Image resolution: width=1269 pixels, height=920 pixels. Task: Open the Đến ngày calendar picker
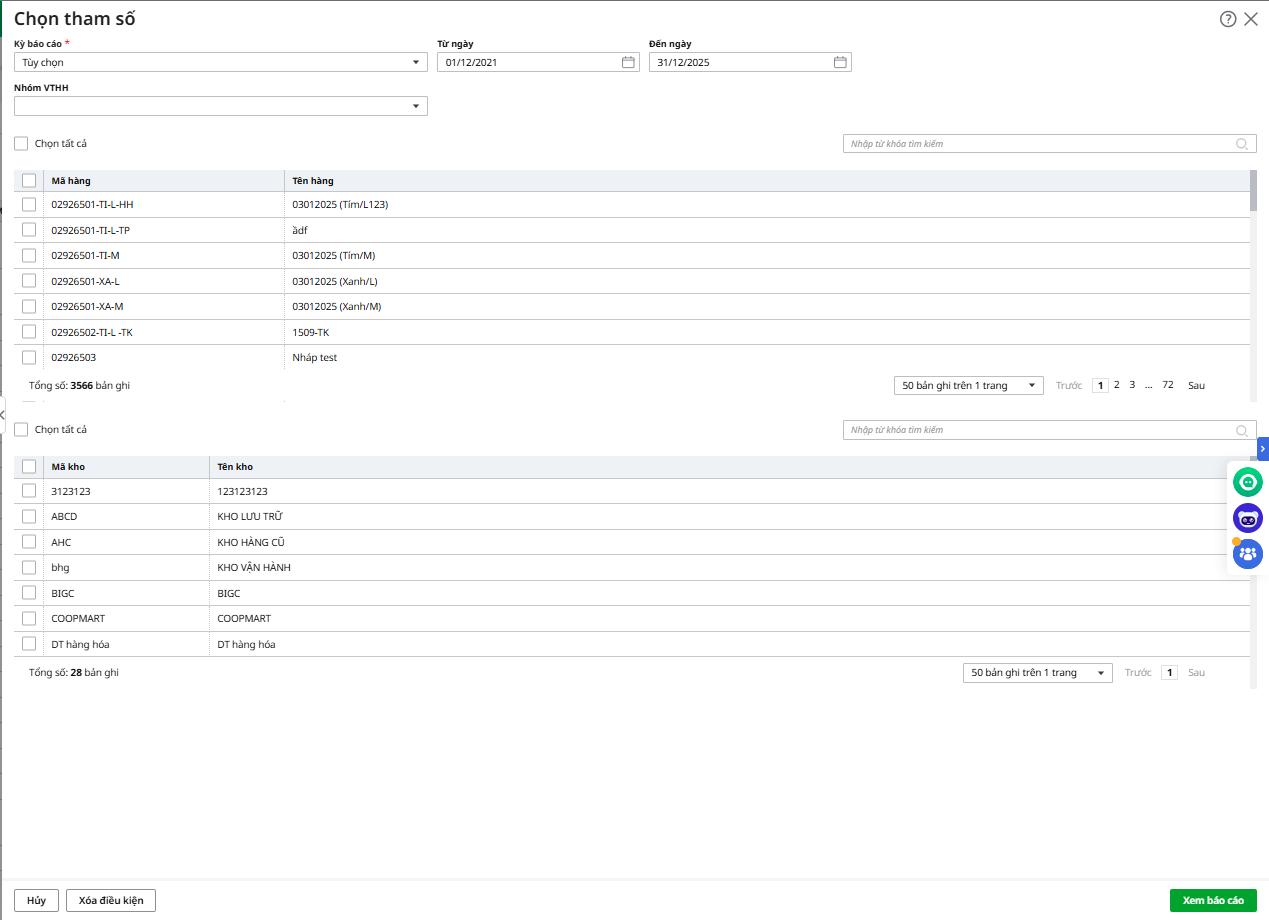(x=840, y=62)
